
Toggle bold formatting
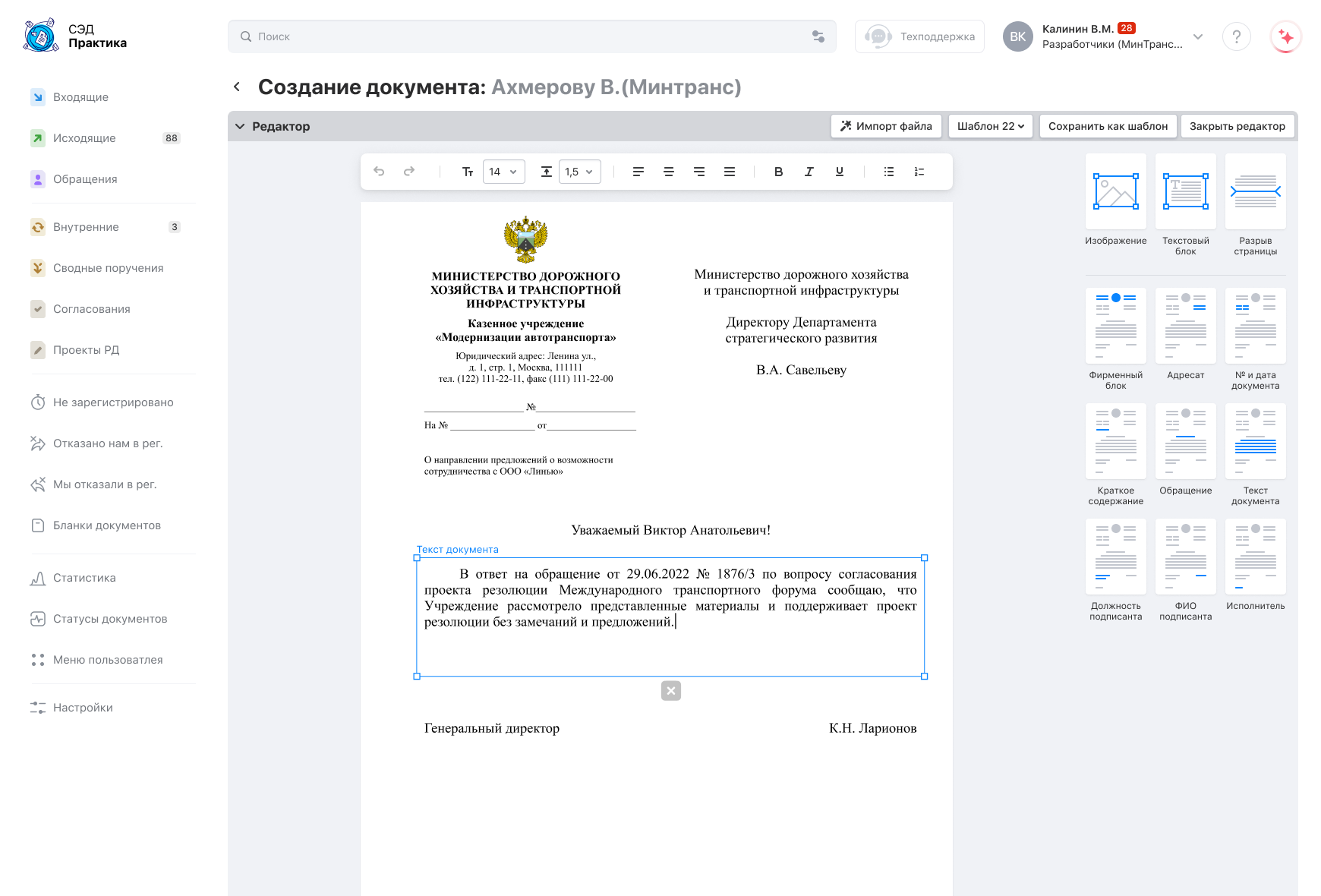coord(778,172)
